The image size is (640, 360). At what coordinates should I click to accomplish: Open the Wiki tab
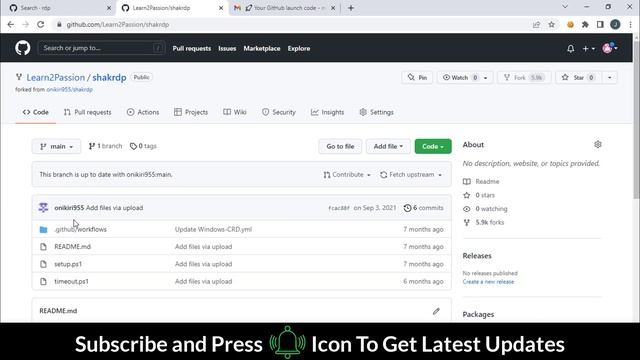235,112
